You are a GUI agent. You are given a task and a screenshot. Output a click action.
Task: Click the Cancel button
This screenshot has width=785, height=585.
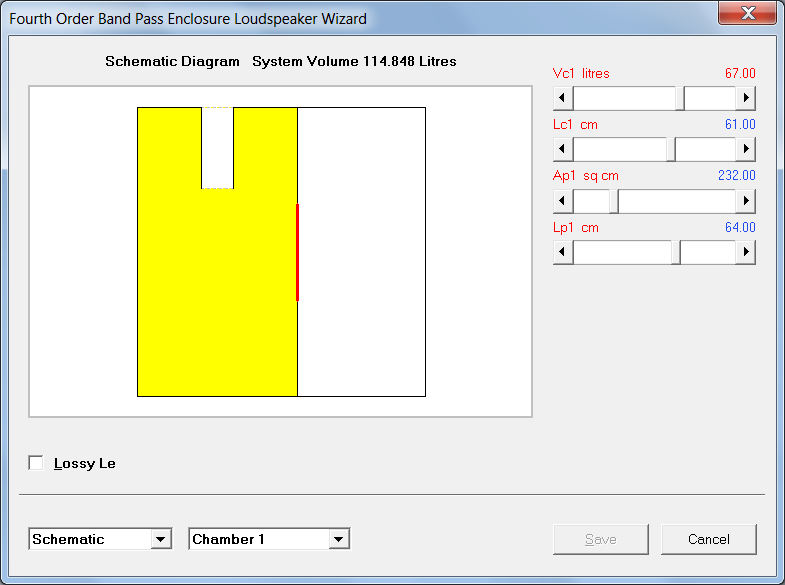click(708, 539)
